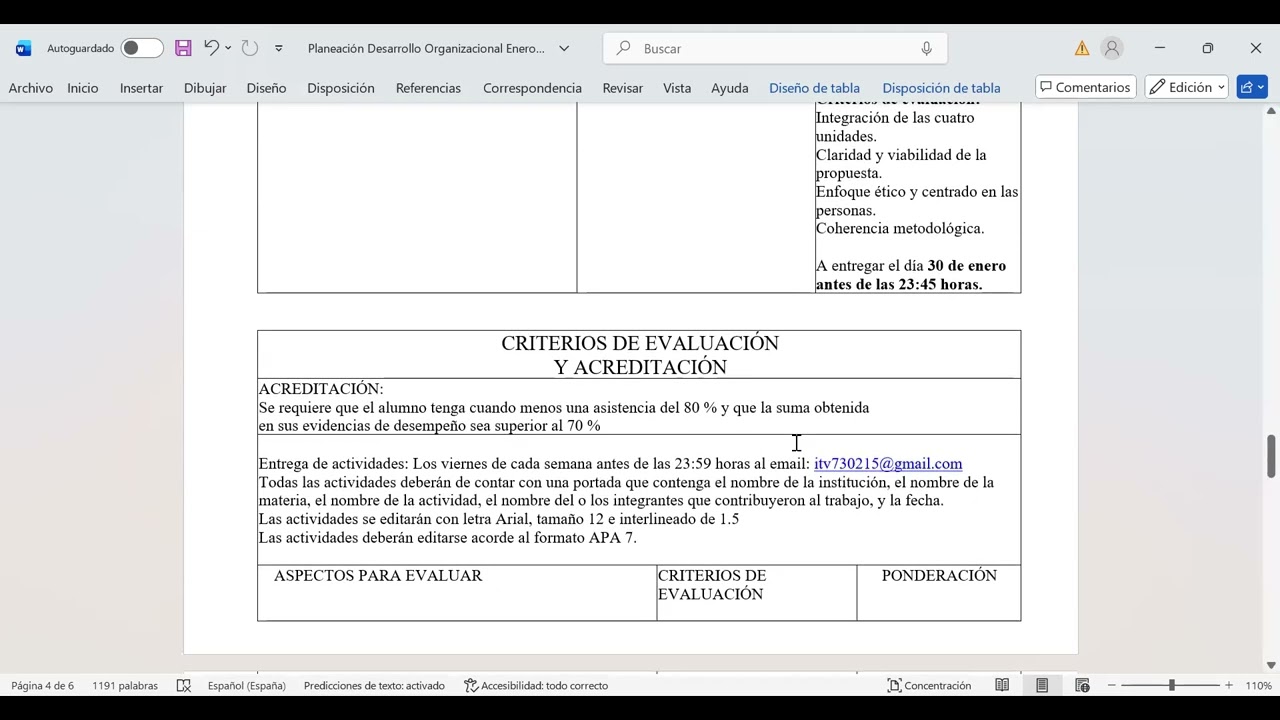This screenshot has width=1280, height=720.
Task: Open the warning alert icon
Action: tap(1082, 48)
